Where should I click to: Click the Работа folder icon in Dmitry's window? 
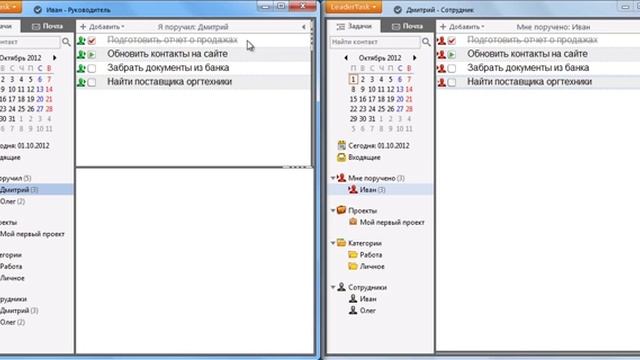353,254
